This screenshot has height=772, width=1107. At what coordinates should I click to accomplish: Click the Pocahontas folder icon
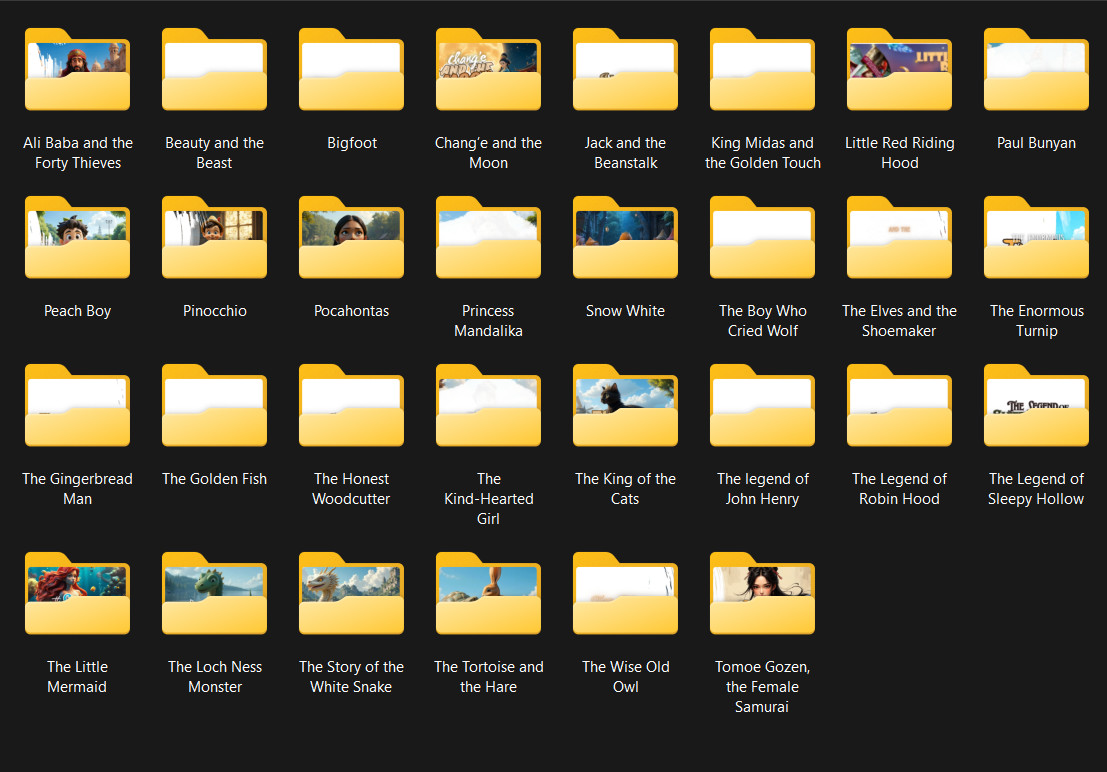point(352,237)
